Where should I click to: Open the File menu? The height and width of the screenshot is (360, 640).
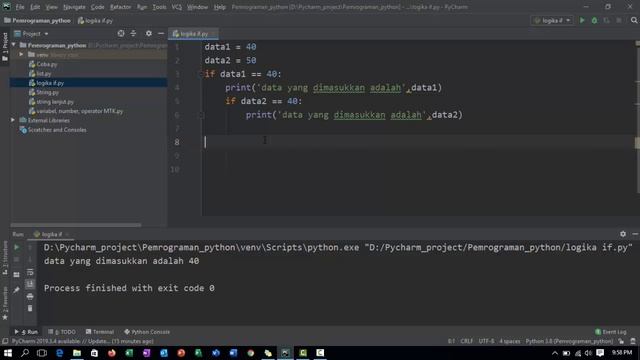20,7
